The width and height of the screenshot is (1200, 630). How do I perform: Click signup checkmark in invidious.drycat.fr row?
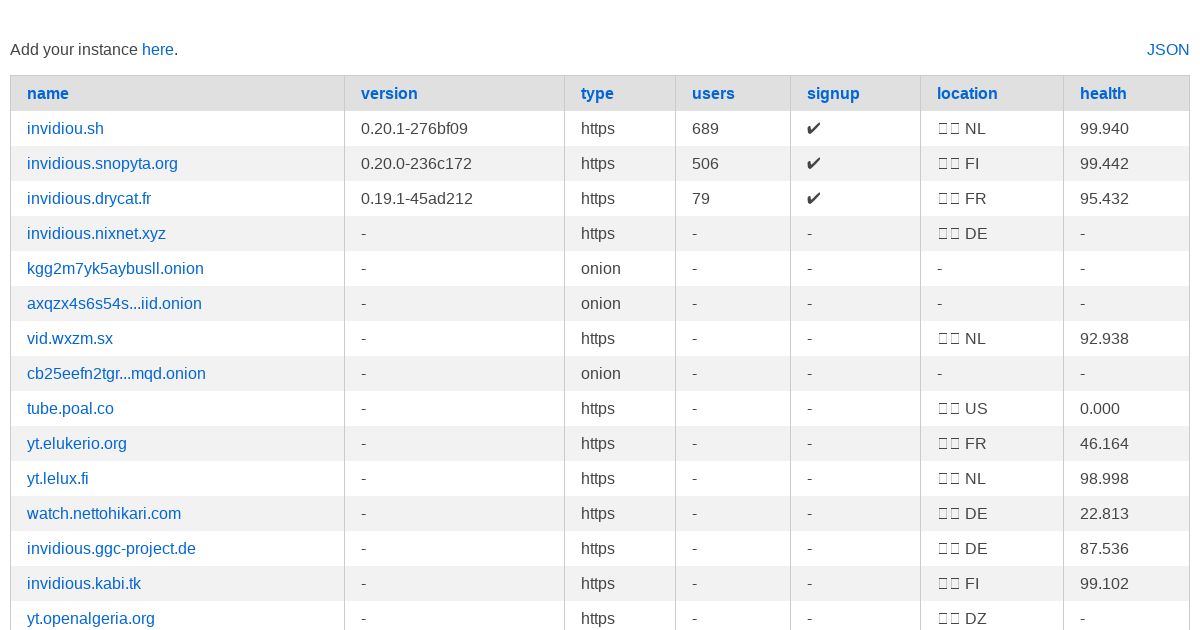coord(814,198)
